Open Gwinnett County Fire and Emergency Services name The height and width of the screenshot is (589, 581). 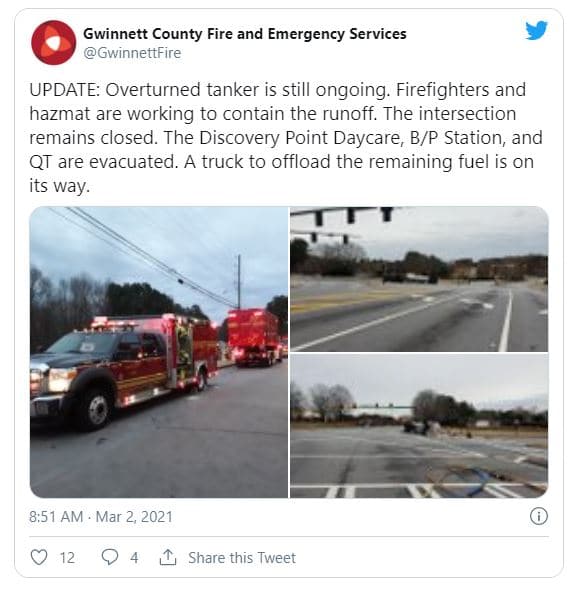click(x=244, y=33)
